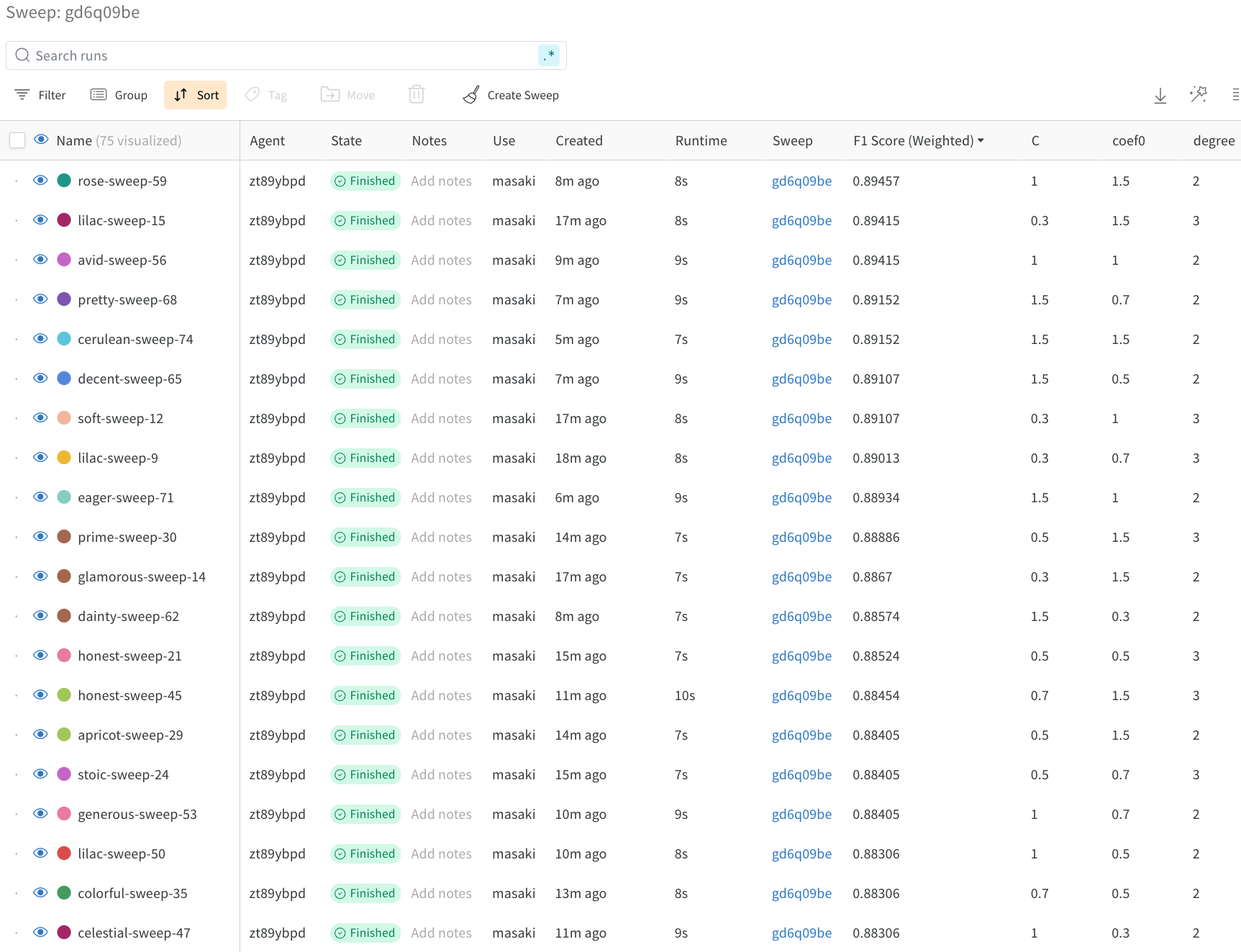Click the Runtime column header
Image resolution: width=1241 pixels, height=952 pixels.
(x=701, y=141)
